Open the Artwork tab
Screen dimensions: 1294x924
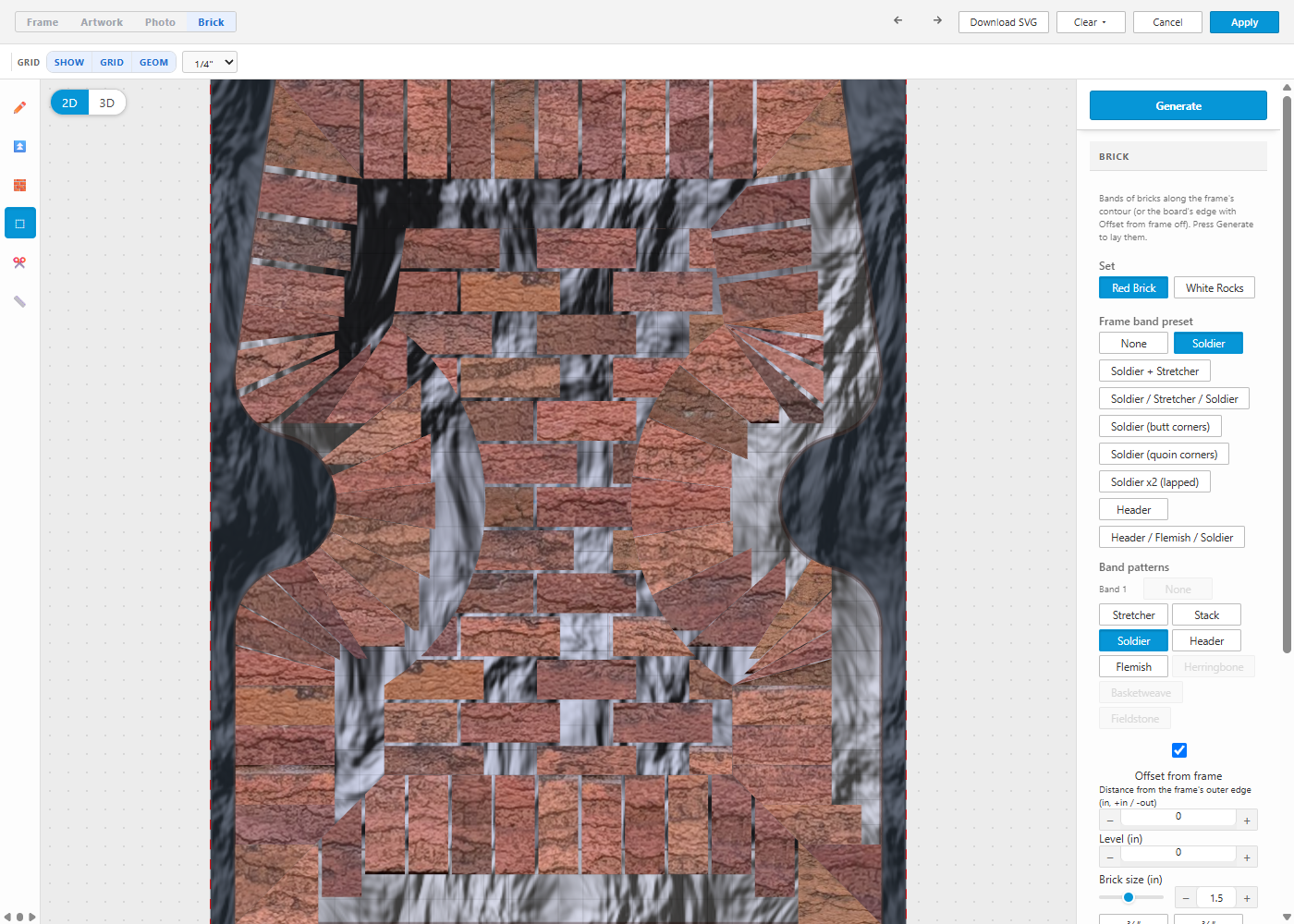point(102,22)
